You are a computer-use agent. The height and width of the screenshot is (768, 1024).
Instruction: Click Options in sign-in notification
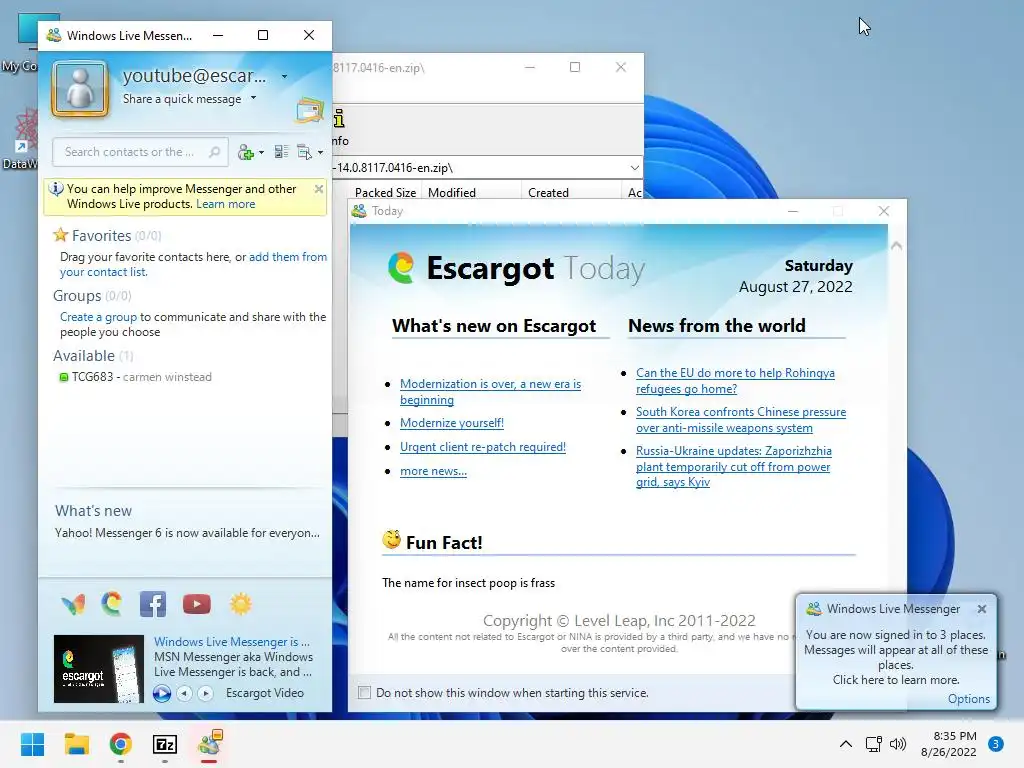(x=968, y=699)
